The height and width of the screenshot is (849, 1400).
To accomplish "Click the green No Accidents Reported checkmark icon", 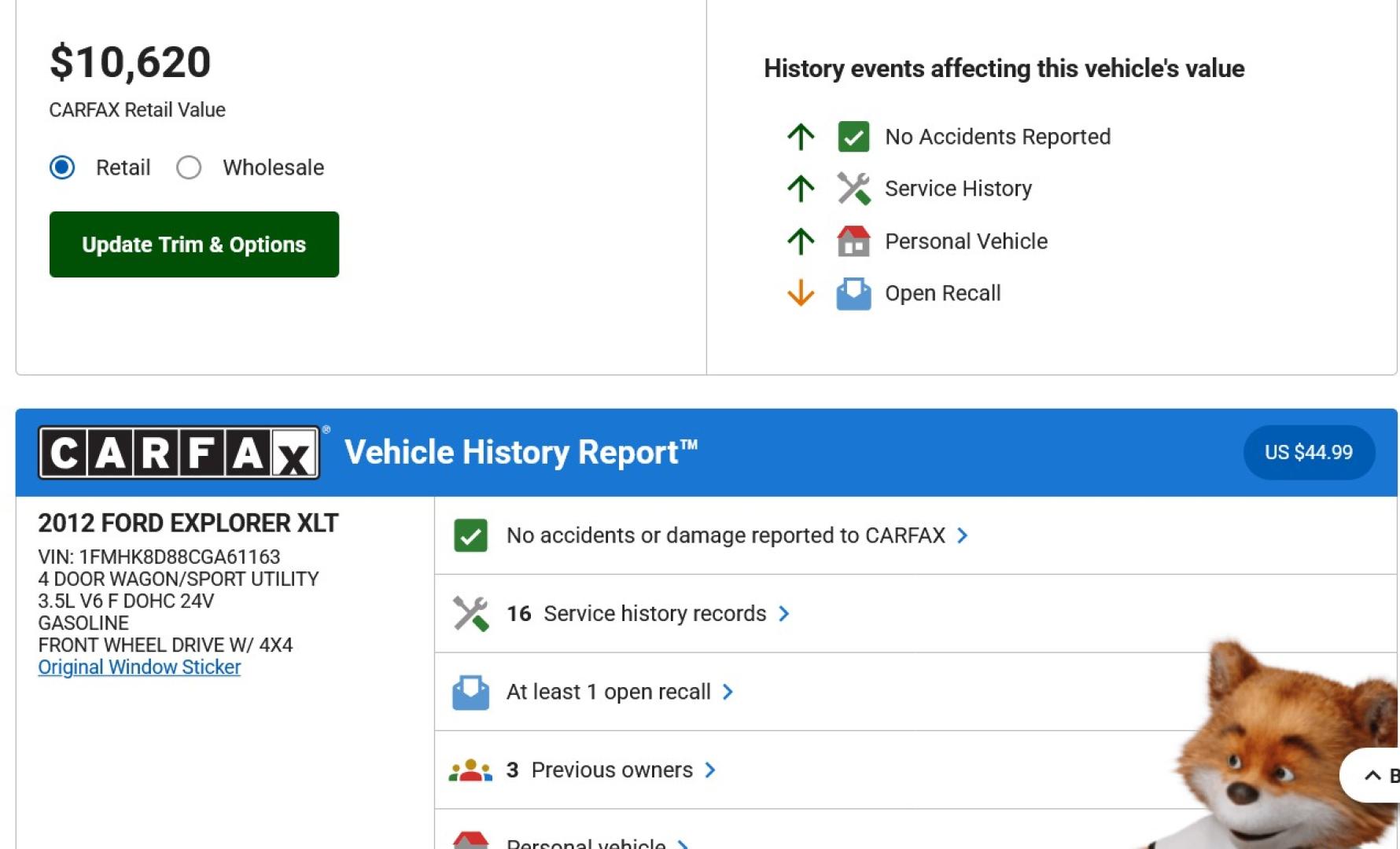I will coord(853,137).
